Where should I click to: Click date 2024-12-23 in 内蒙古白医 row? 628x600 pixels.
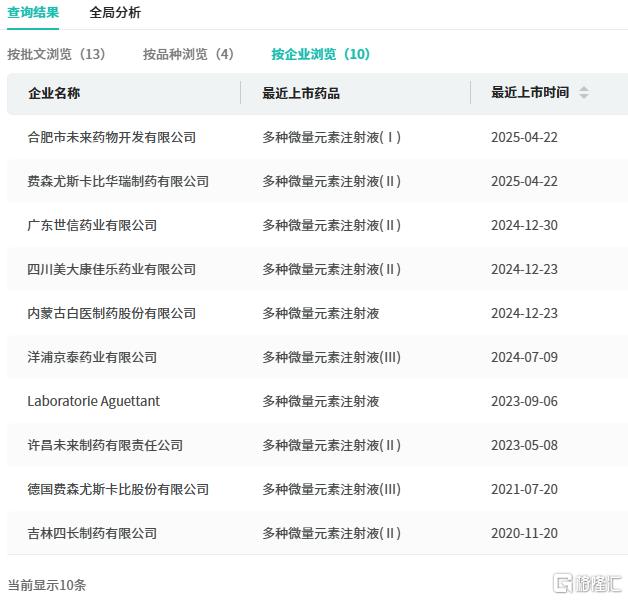[x=524, y=314]
